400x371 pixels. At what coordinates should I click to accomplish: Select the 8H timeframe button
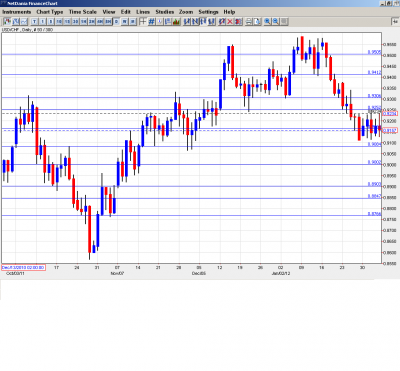click(x=108, y=22)
